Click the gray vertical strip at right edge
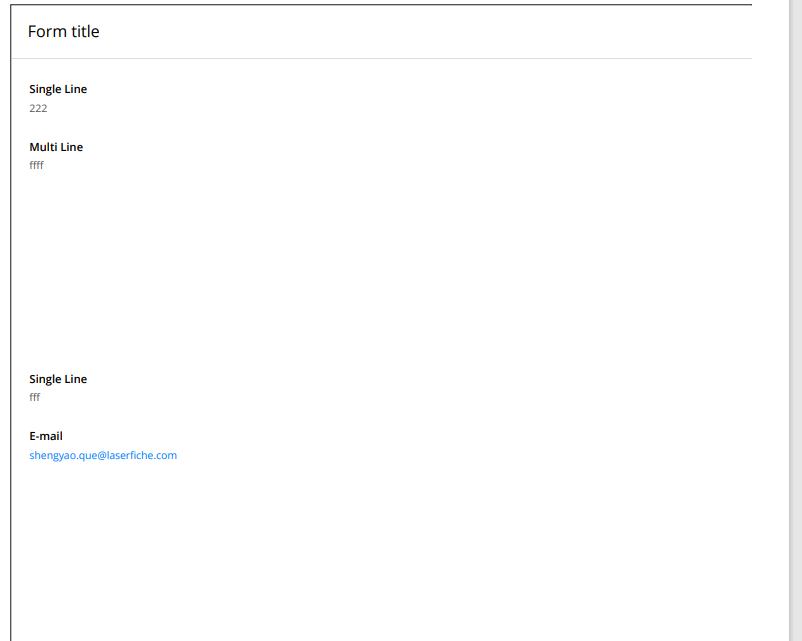The width and height of the screenshot is (802, 641). (796, 320)
